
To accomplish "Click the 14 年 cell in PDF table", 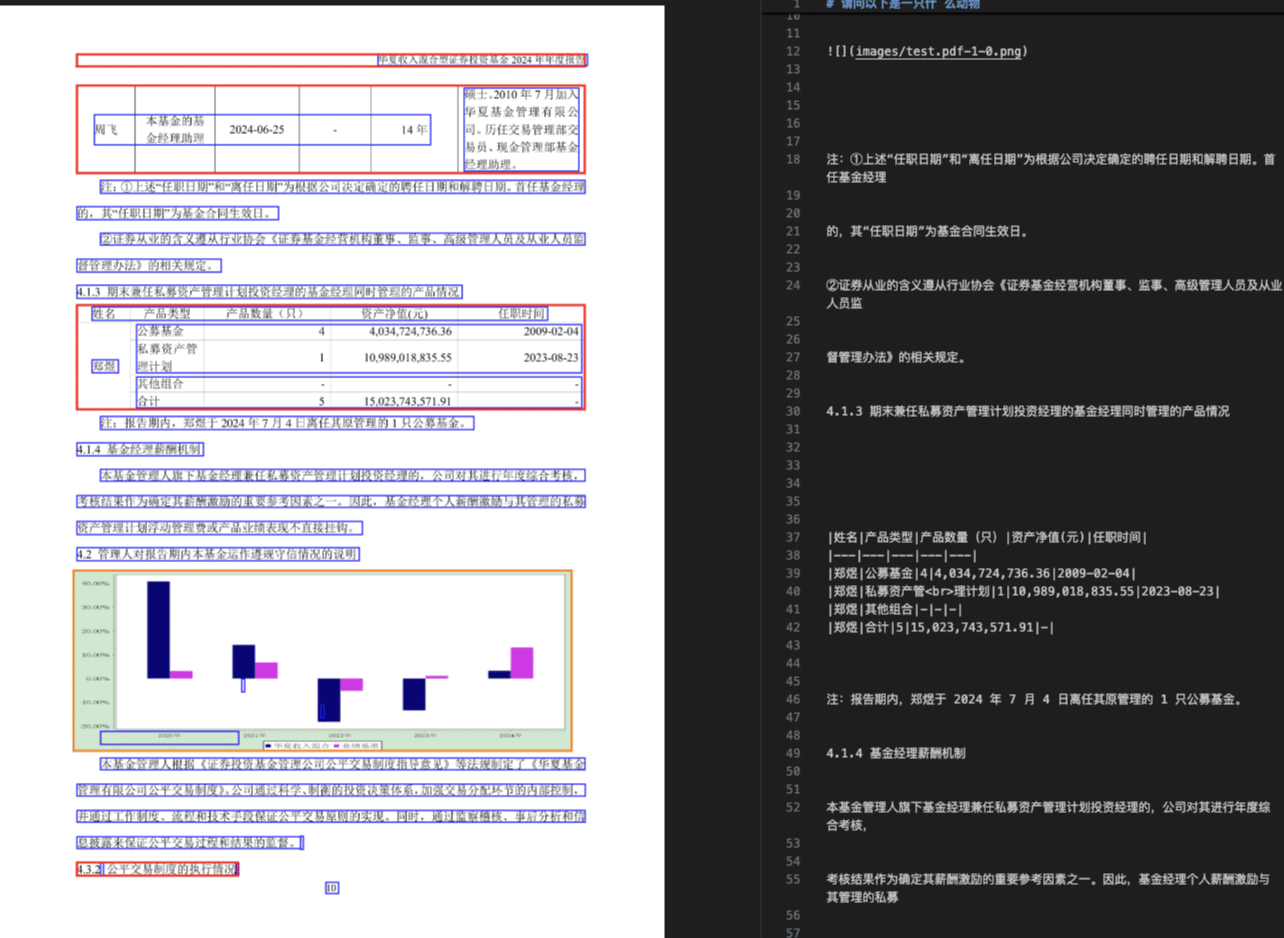I will click(415, 130).
